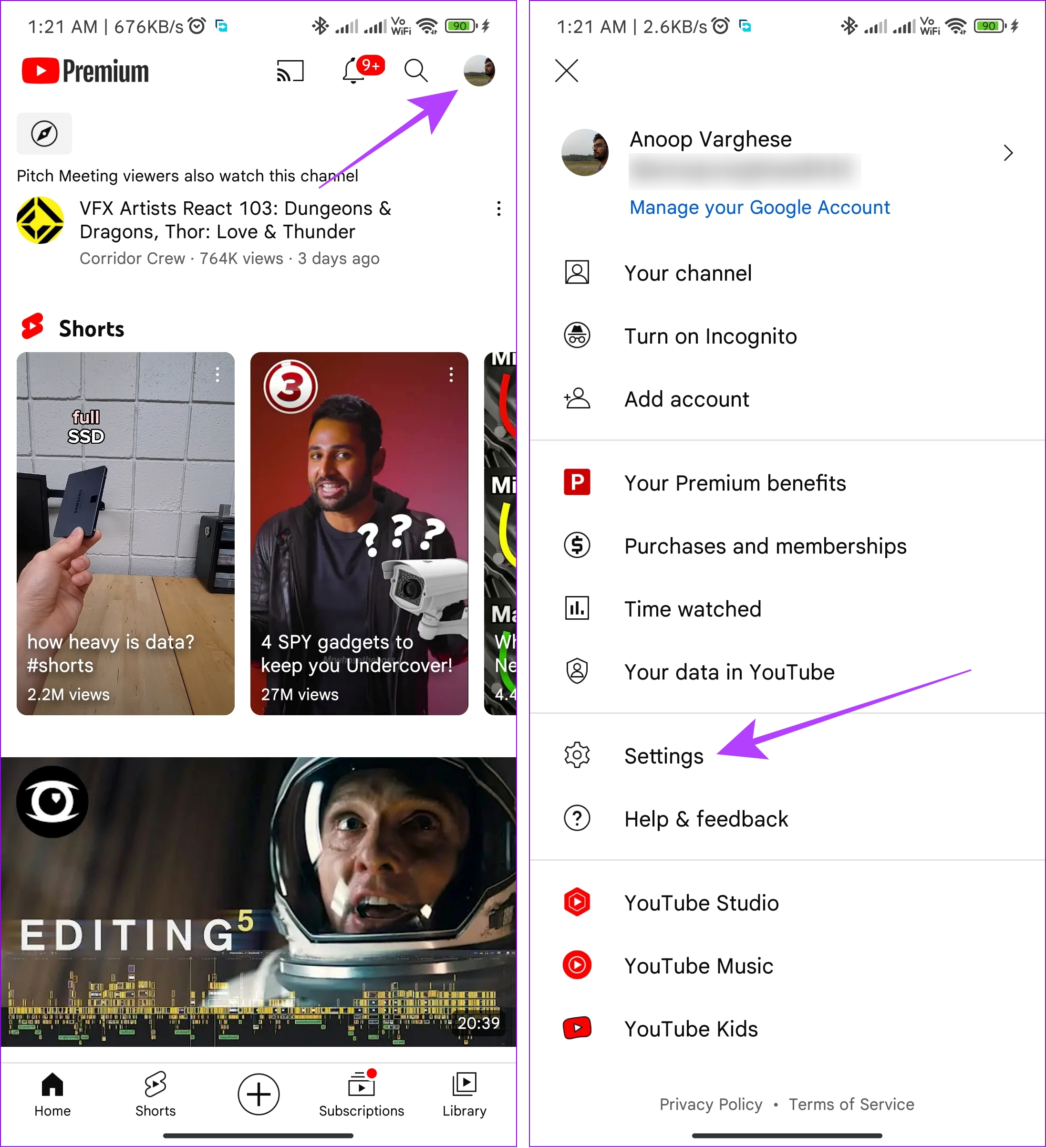Tap the Shorts section heading text
Screen dimensions: 1046x1148
pyautogui.click(x=92, y=329)
